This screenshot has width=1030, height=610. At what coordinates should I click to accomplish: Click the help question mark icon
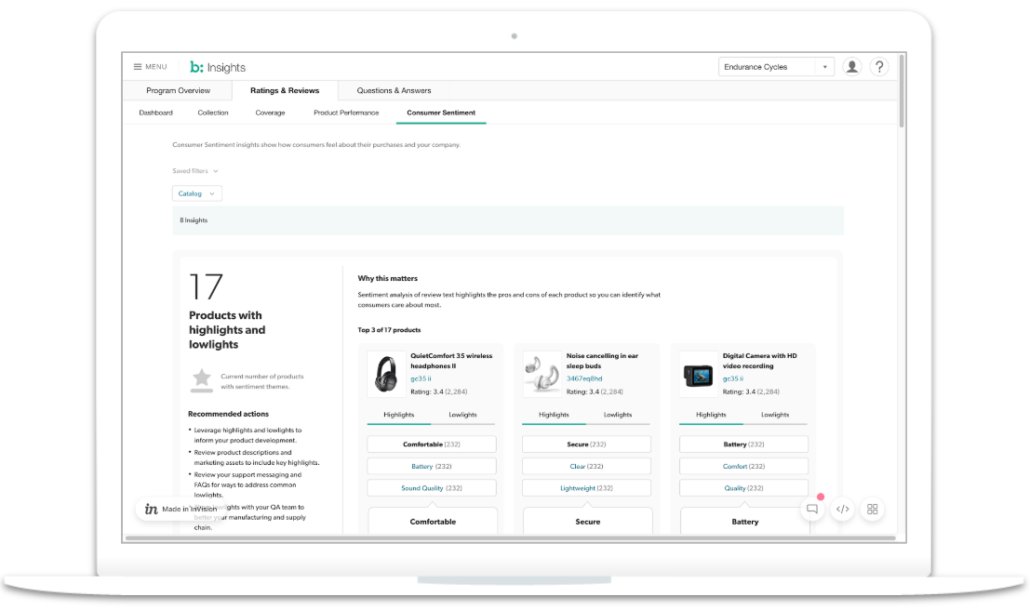click(879, 66)
